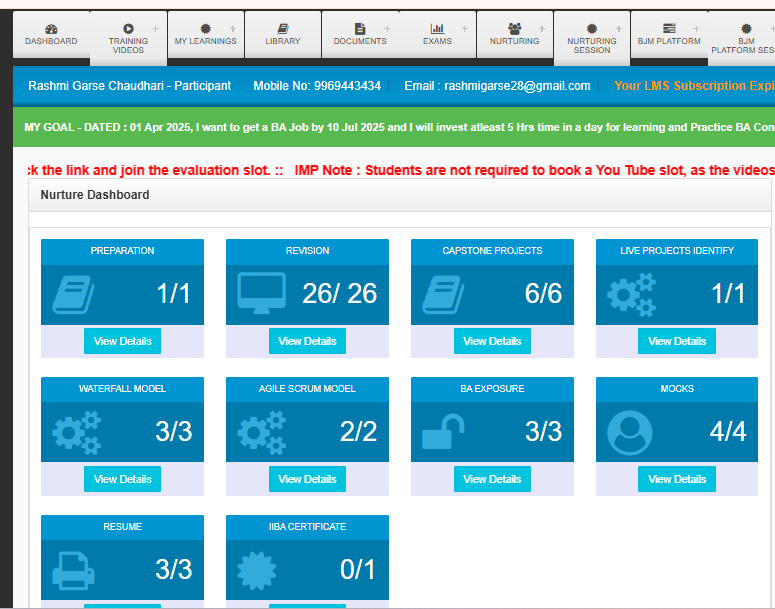Click the badge icon in IIBA Certificate card
This screenshot has width=775, height=609.
coord(258,570)
